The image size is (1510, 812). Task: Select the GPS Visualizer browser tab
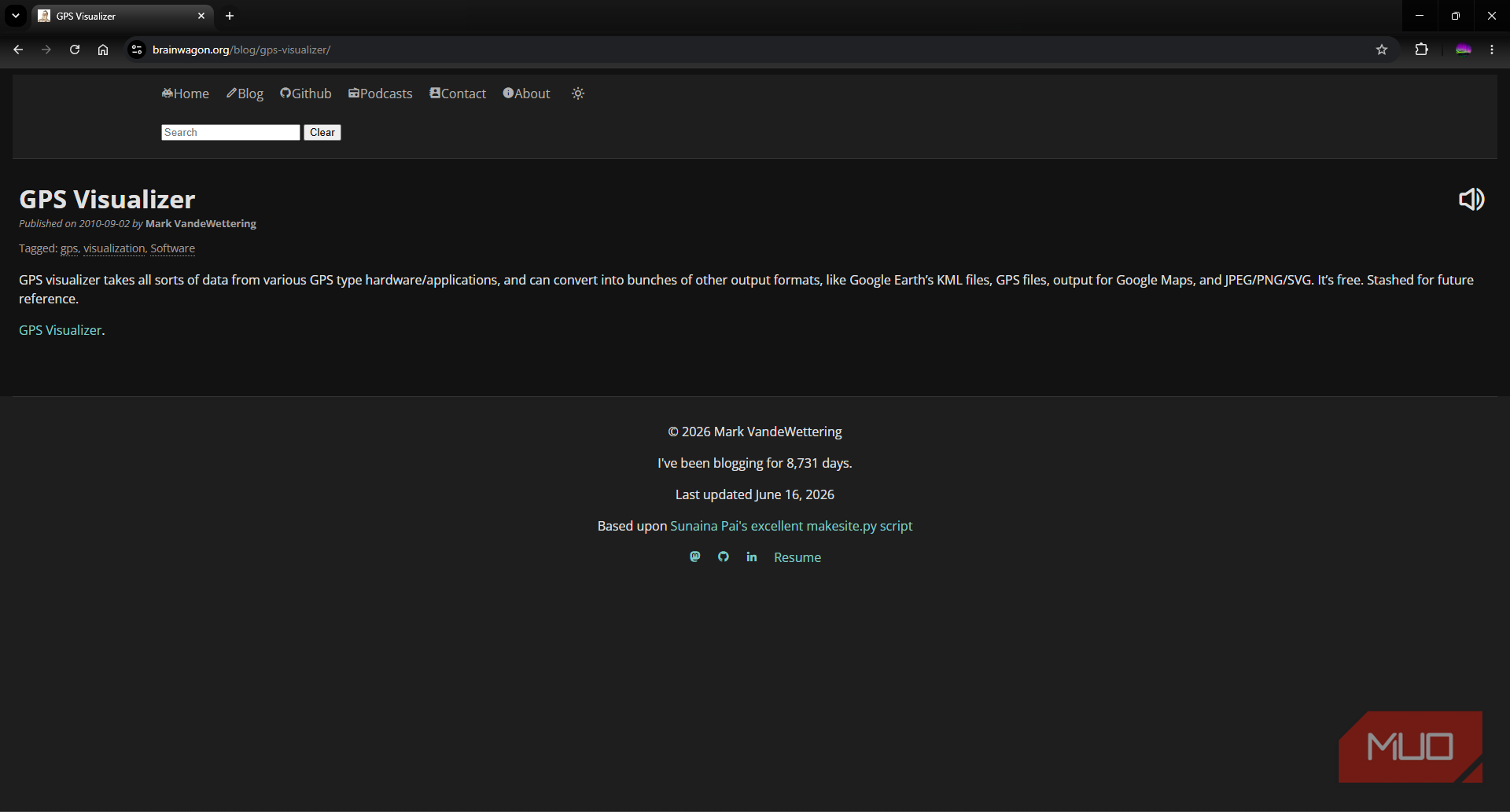coord(122,16)
